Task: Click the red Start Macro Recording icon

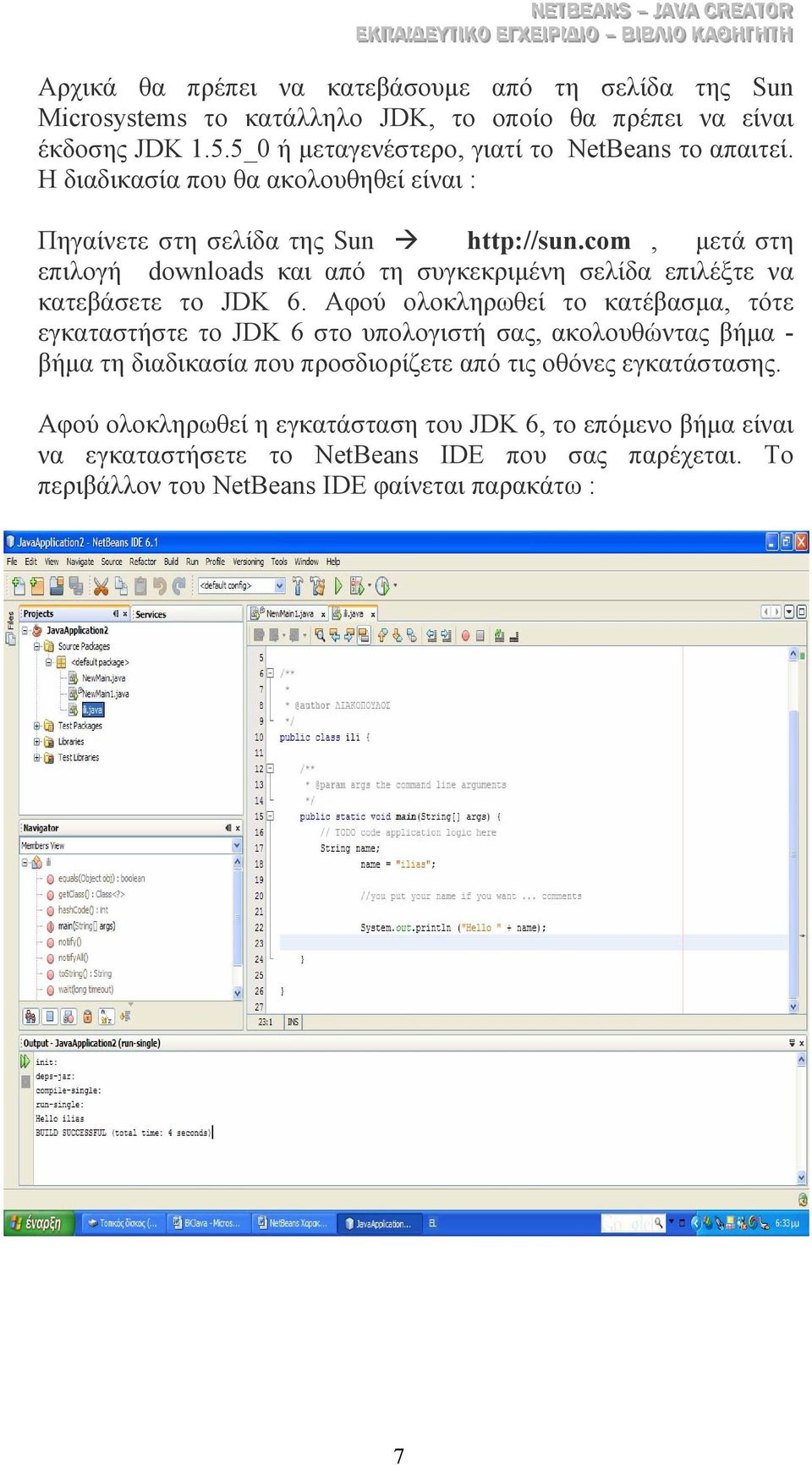Action: 465,636
